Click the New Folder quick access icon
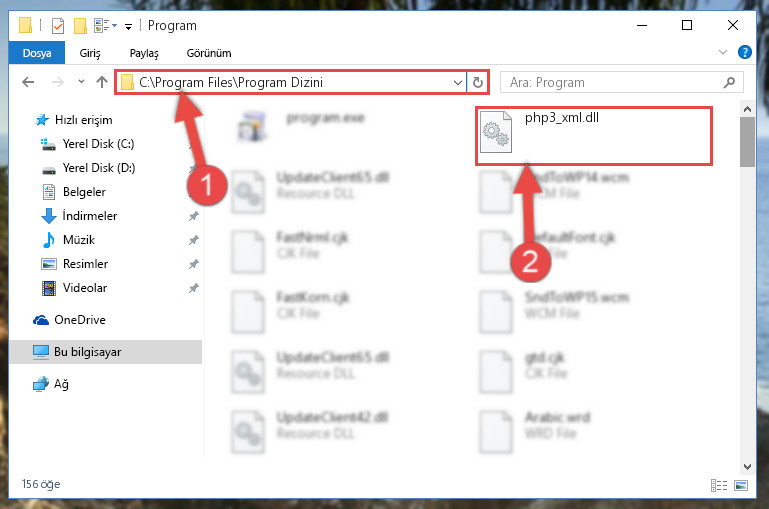Image resolution: width=769 pixels, height=509 pixels. (x=80, y=25)
